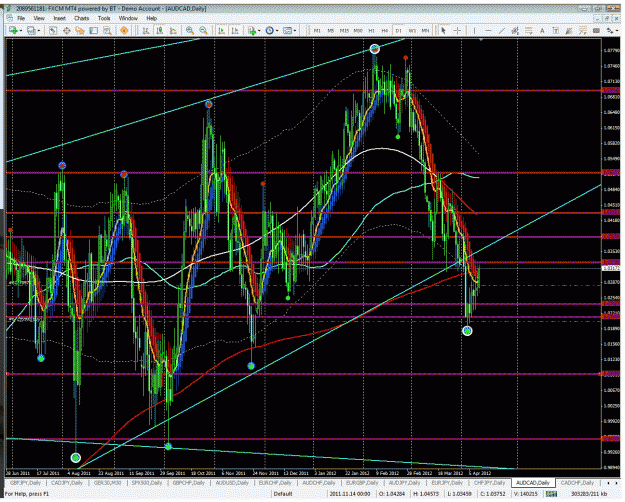The height and width of the screenshot is (502, 625).
Task: Switch to the GBPJPY,Daily chart tab
Action: [x=25, y=483]
